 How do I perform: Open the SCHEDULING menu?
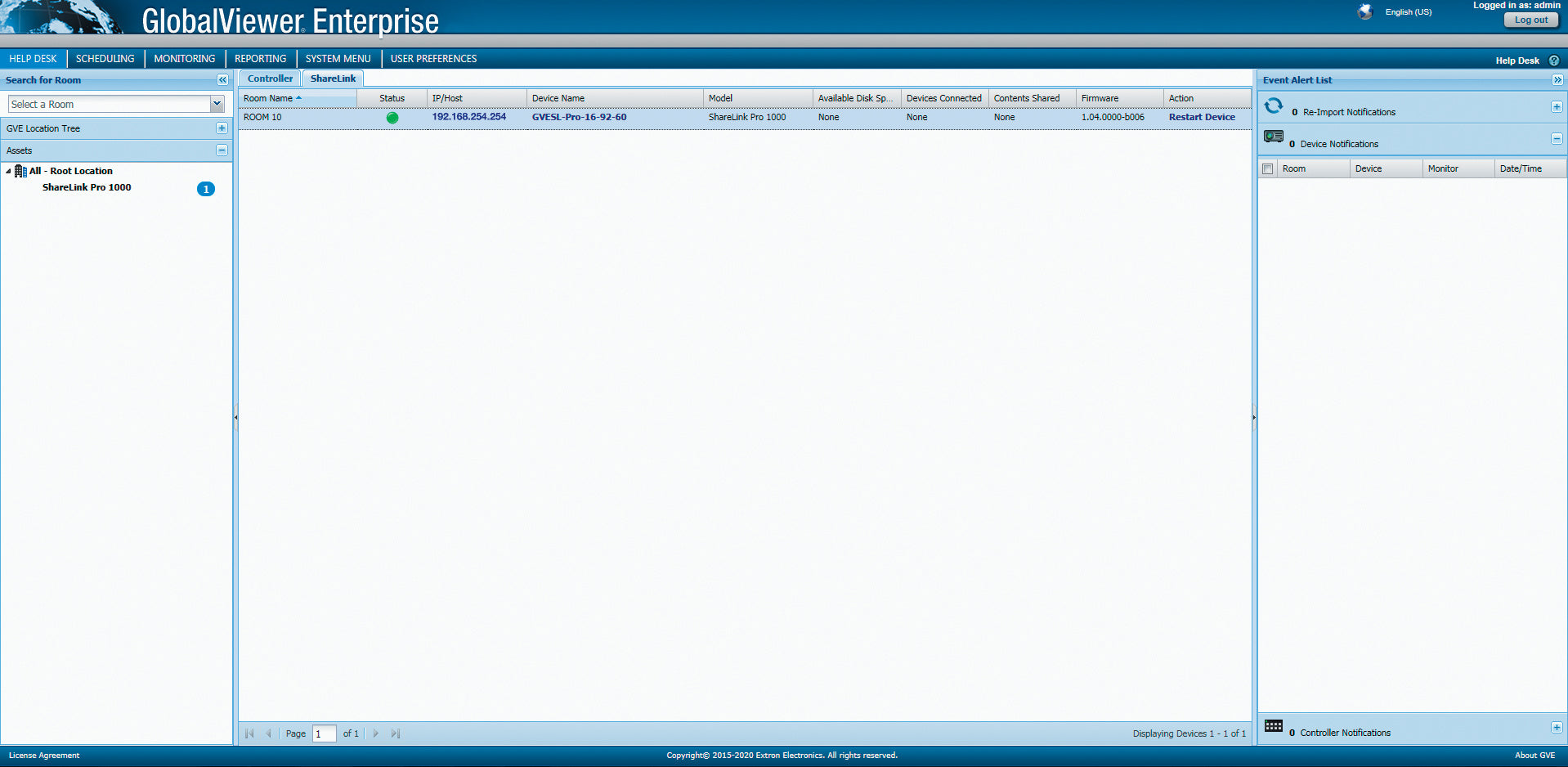pyautogui.click(x=105, y=59)
